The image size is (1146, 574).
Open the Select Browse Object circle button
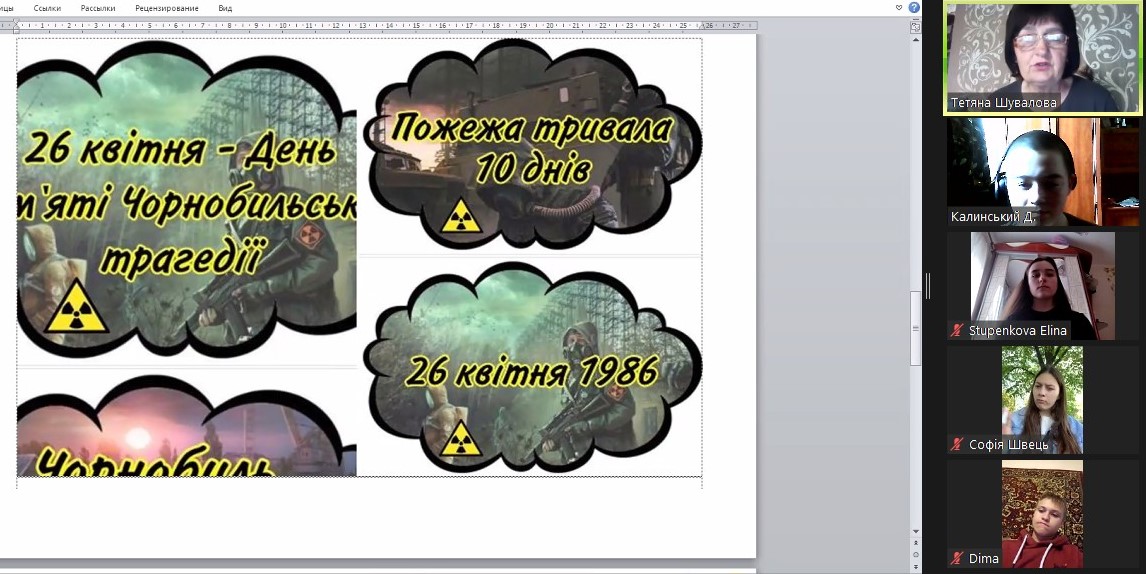[916, 554]
